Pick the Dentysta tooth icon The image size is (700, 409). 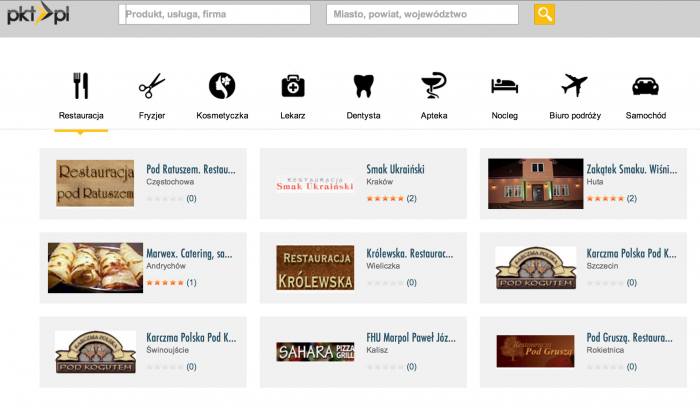(x=363, y=85)
